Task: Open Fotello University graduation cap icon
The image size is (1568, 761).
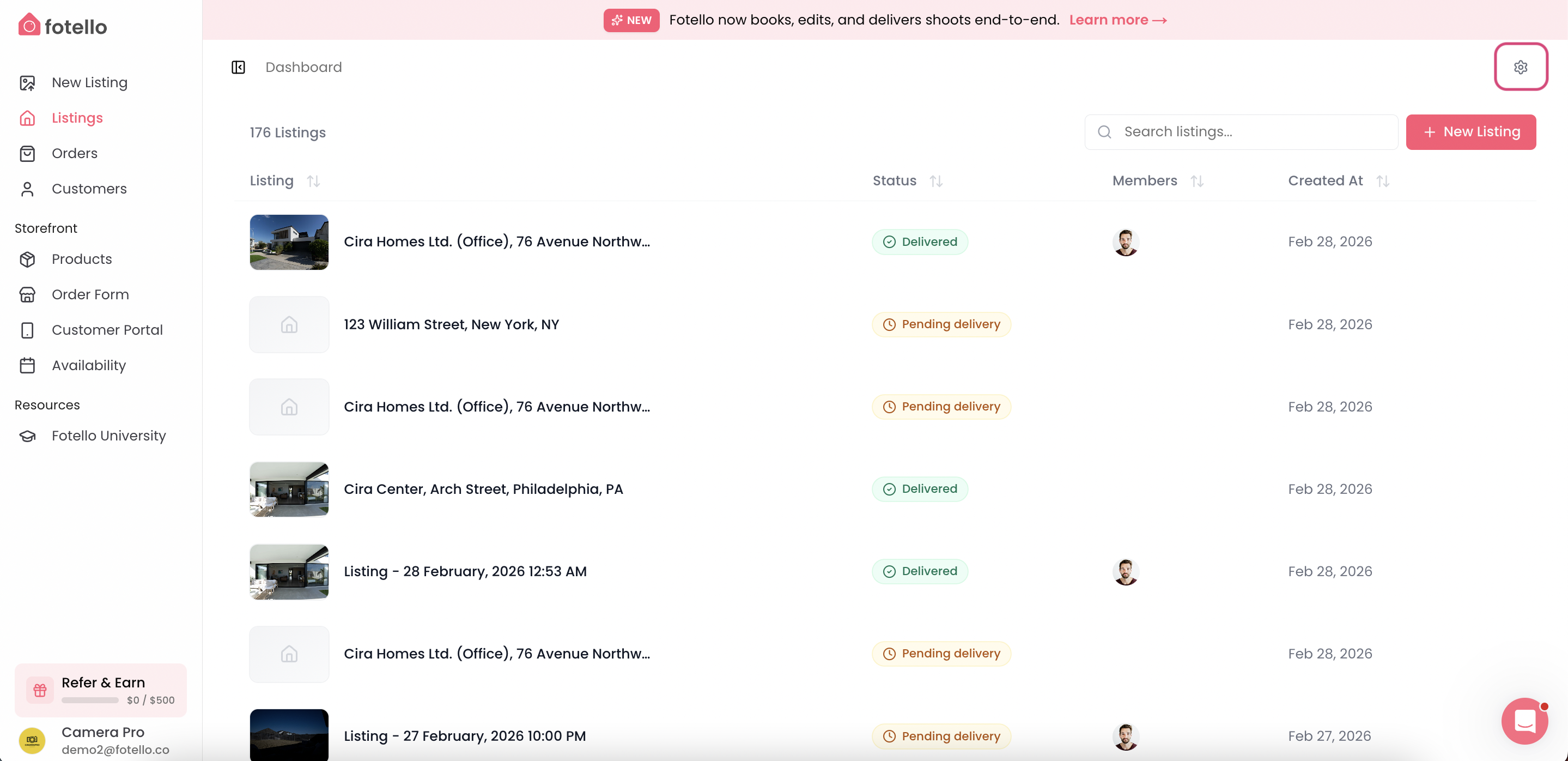Action: pyautogui.click(x=27, y=436)
